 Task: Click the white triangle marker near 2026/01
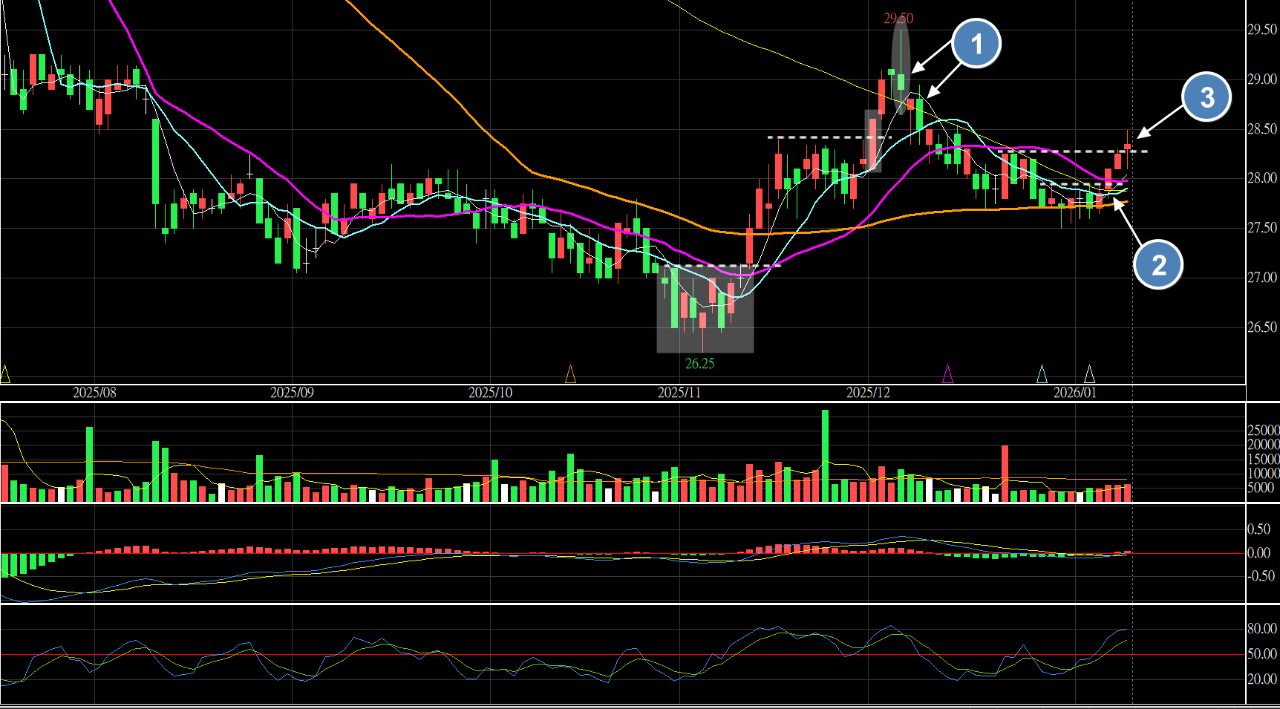(1090, 375)
